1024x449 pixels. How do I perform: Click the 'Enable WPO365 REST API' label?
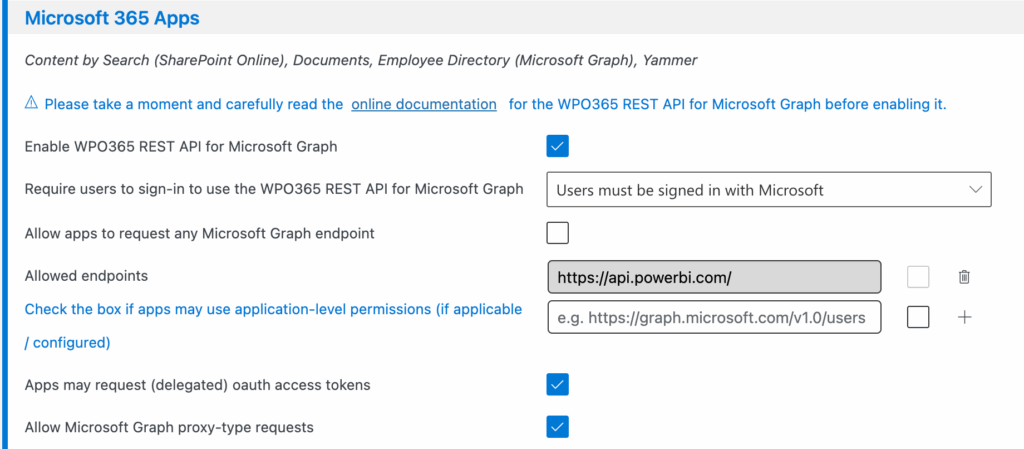click(x=180, y=147)
